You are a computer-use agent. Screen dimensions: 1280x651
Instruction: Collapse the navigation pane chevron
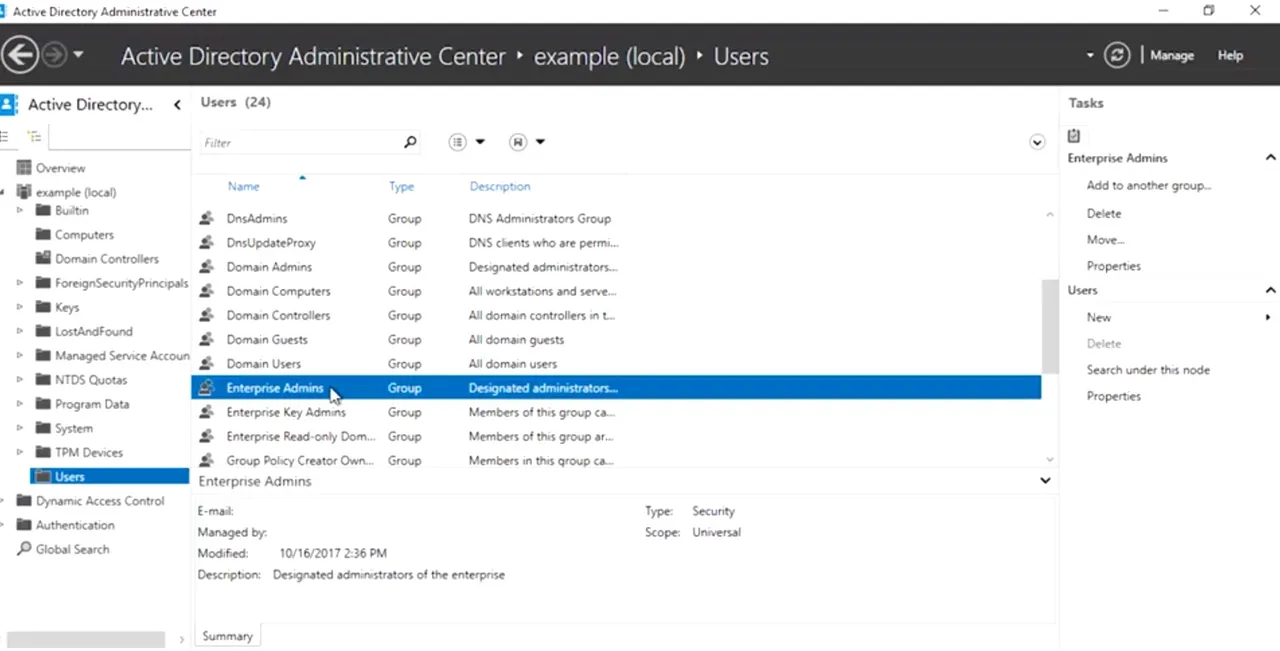point(177,104)
